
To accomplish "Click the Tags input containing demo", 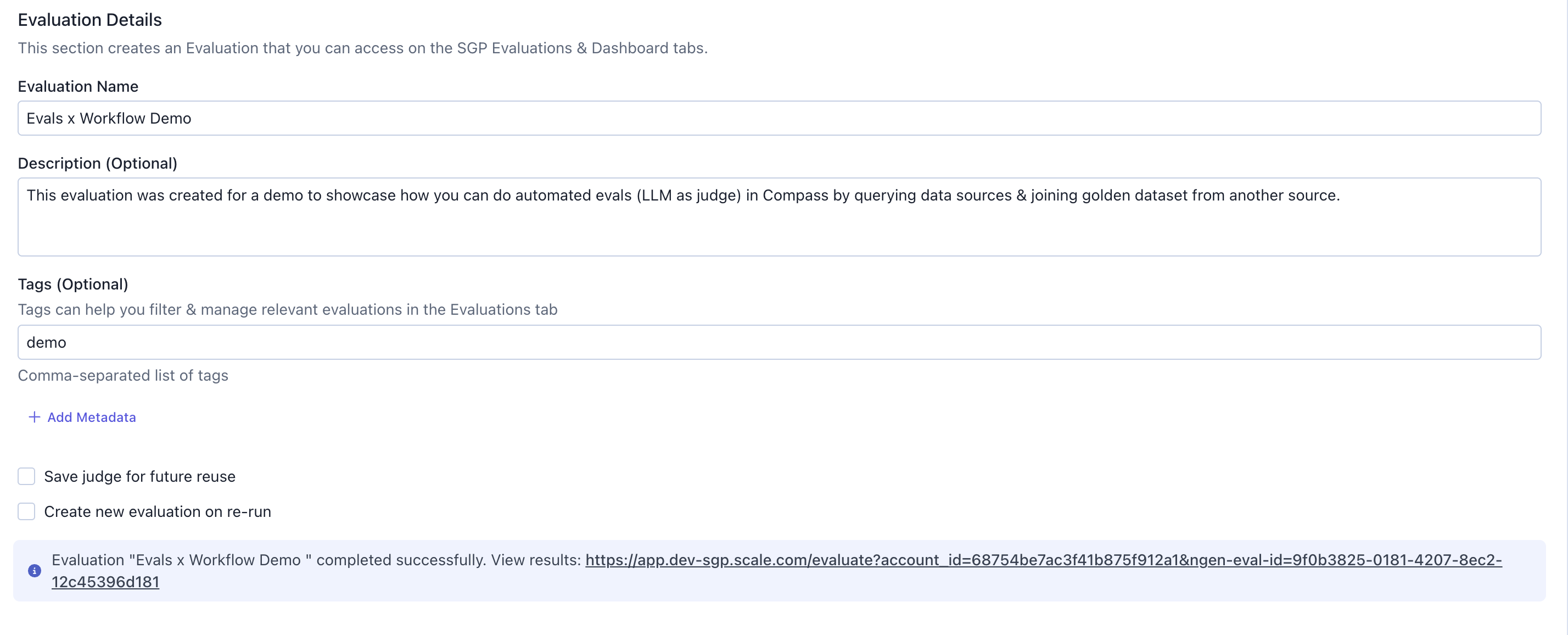I will pyautogui.click(x=365, y=342).
